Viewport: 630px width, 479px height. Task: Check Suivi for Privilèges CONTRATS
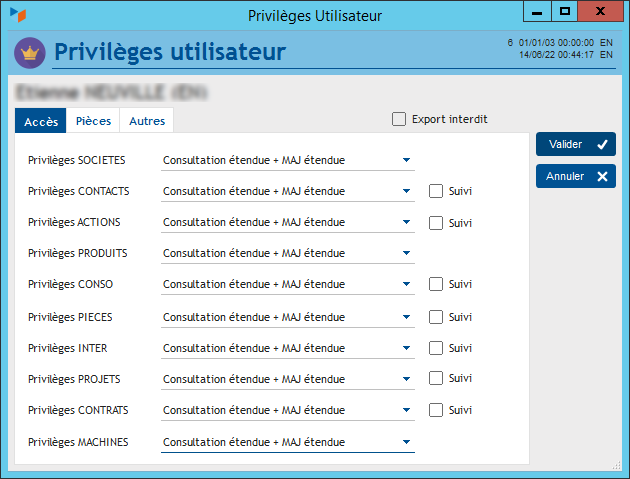click(x=436, y=410)
